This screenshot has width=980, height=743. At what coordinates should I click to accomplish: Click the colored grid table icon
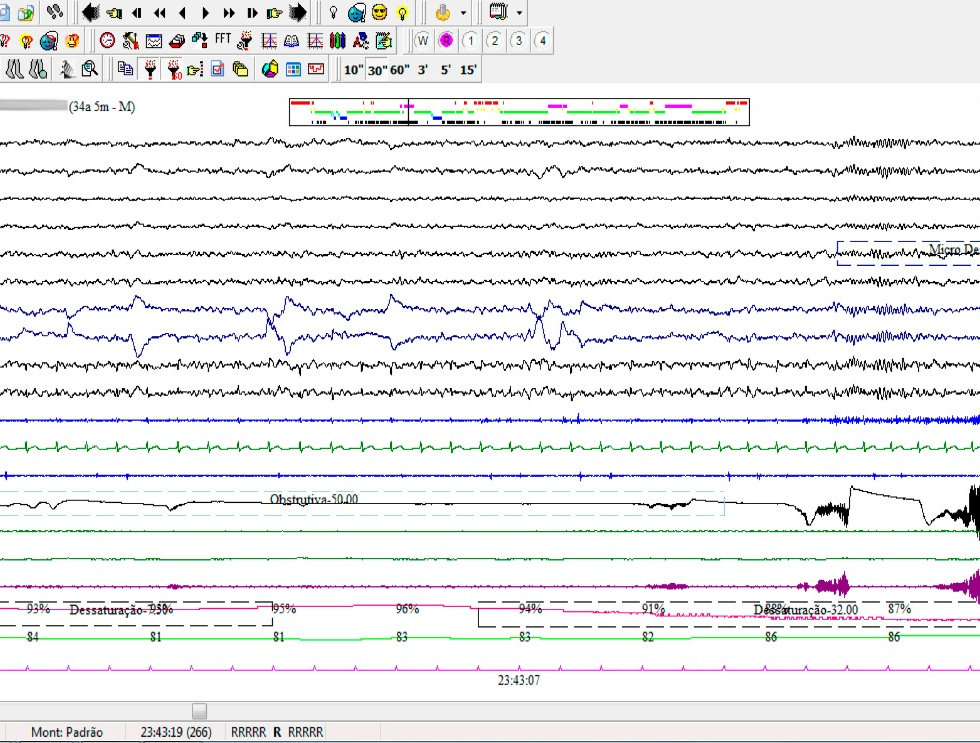point(293,69)
